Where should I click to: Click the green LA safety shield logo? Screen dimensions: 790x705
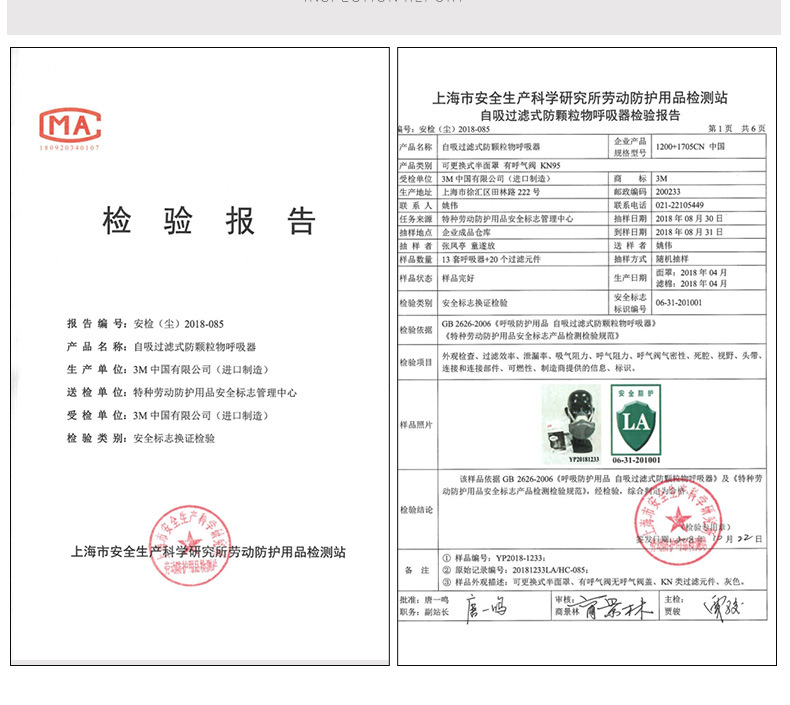[635, 419]
